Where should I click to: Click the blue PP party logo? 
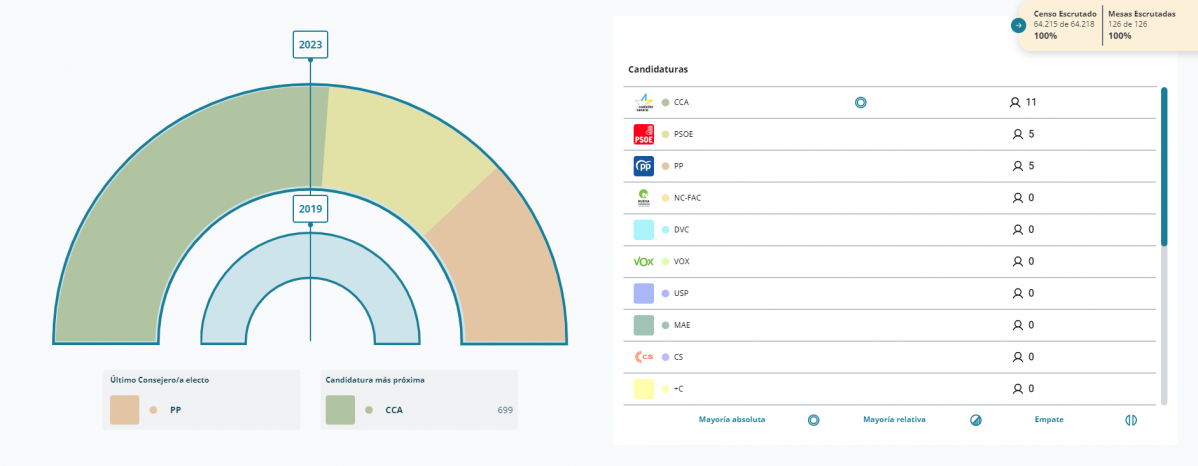(643, 166)
